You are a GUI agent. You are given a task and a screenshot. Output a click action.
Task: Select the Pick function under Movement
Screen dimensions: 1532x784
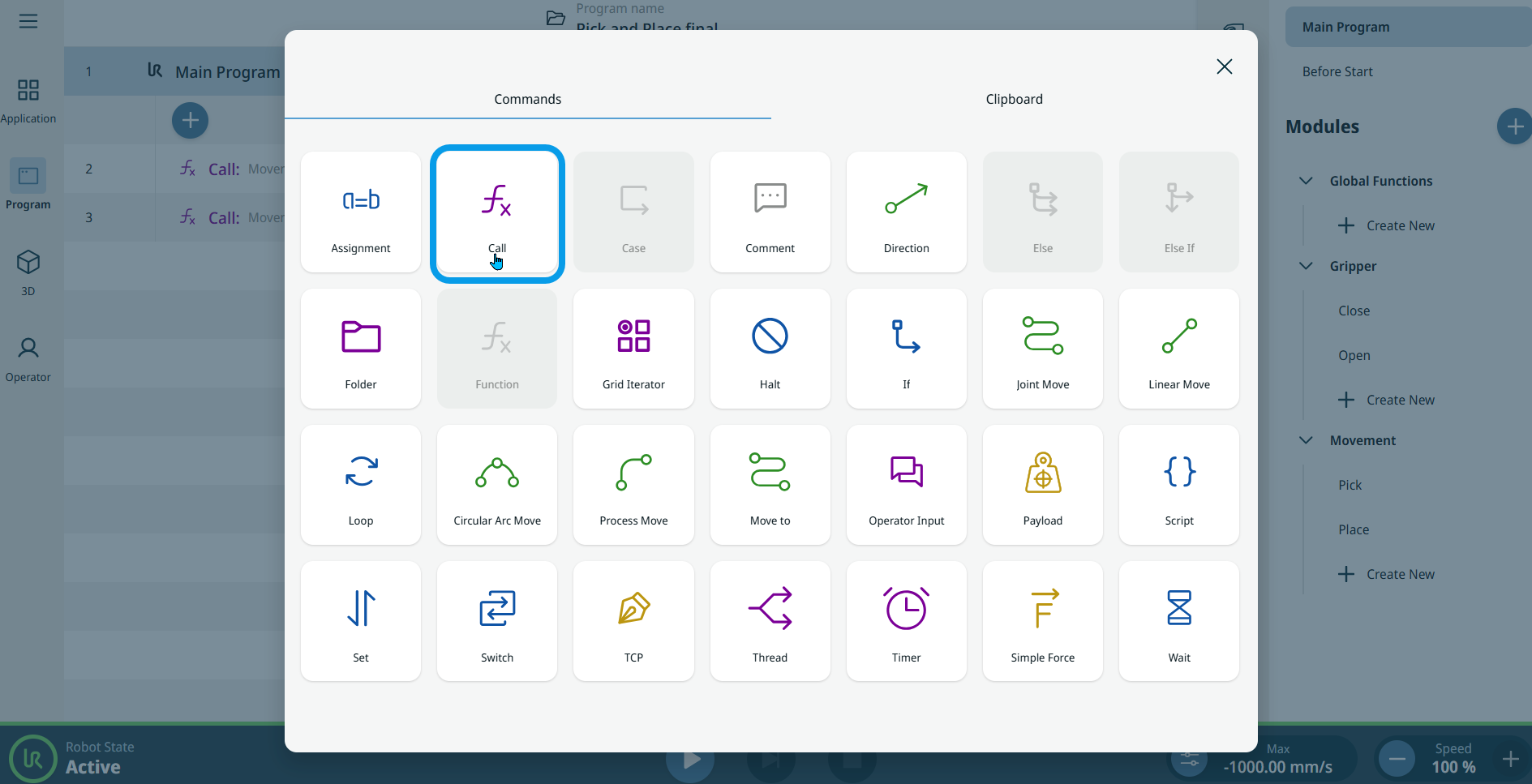click(x=1350, y=485)
